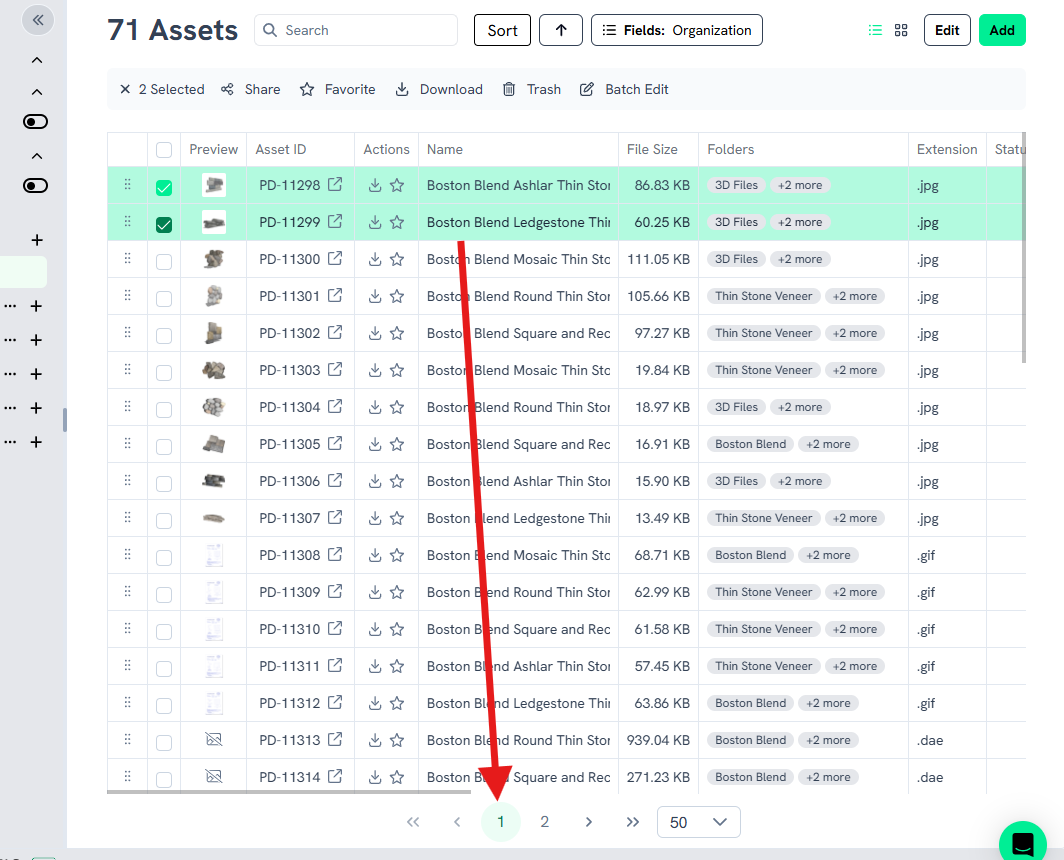Go to page 2
This screenshot has width=1064, height=860.
pos(544,822)
